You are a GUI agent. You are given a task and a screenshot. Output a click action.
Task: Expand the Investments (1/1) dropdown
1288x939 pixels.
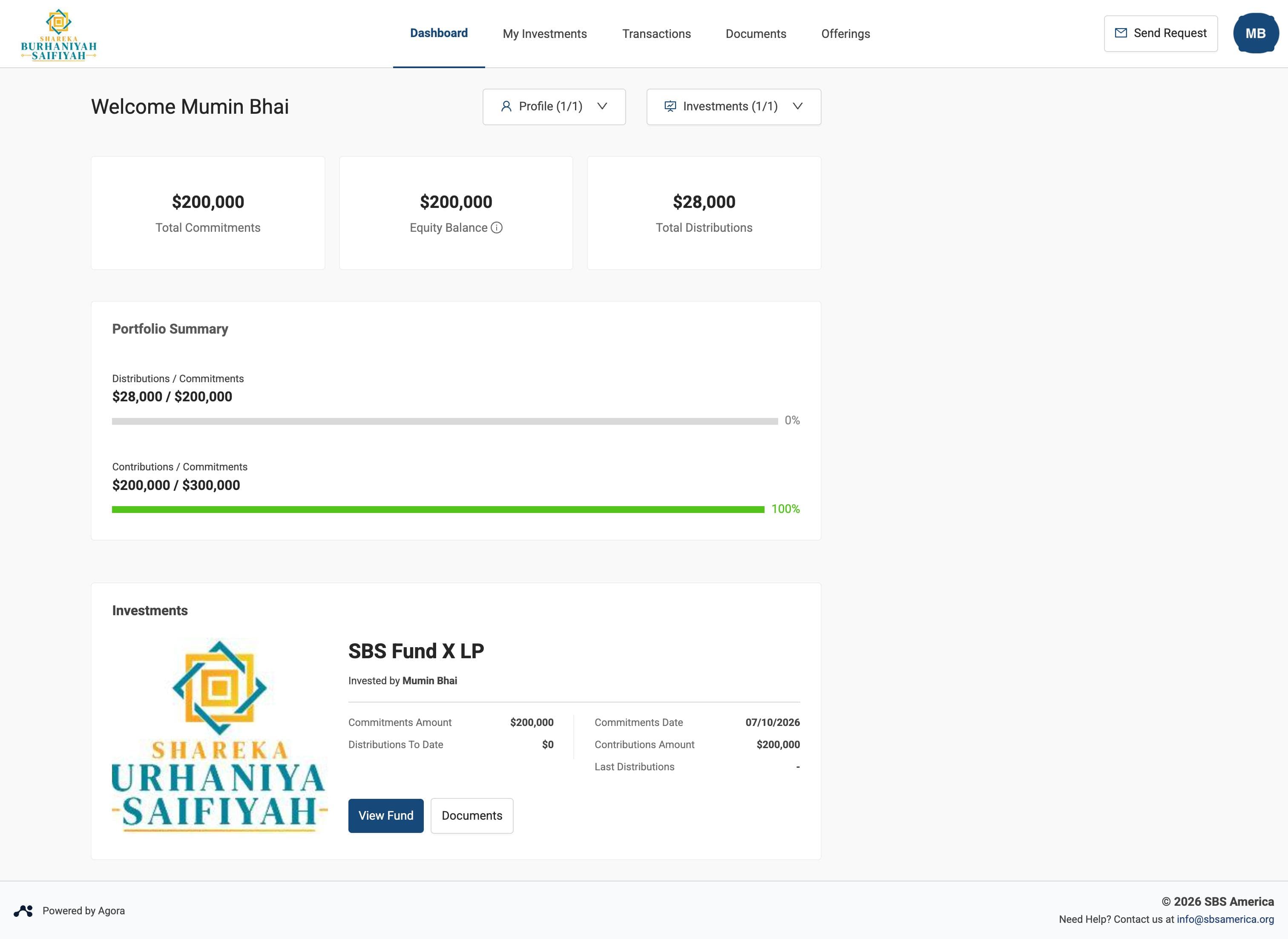tap(733, 107)
